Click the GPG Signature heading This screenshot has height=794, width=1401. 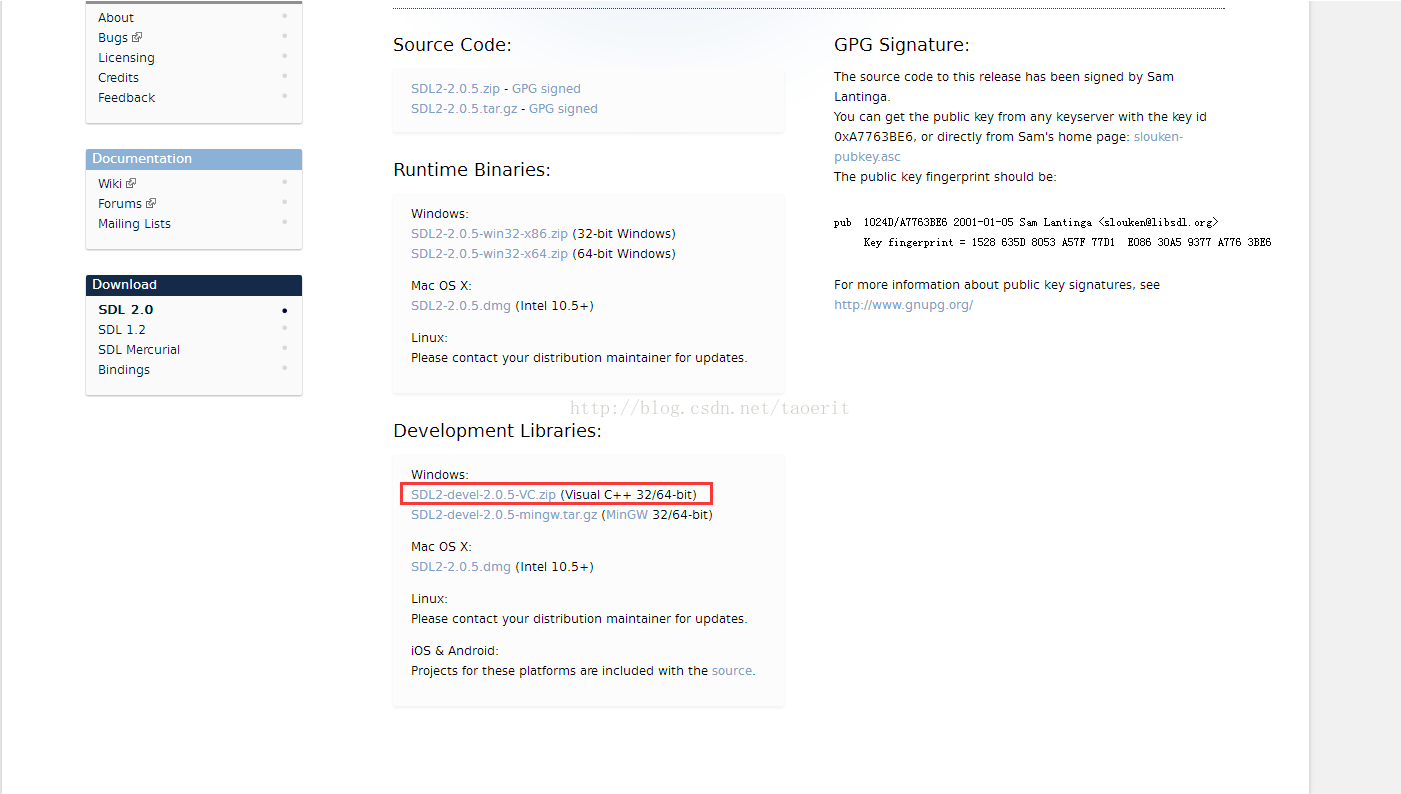(902, 45)
